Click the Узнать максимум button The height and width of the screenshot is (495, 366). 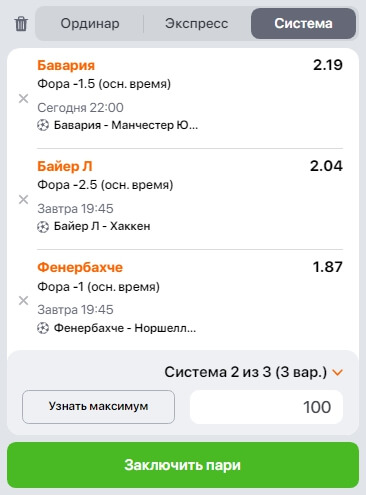coord(98,407)
